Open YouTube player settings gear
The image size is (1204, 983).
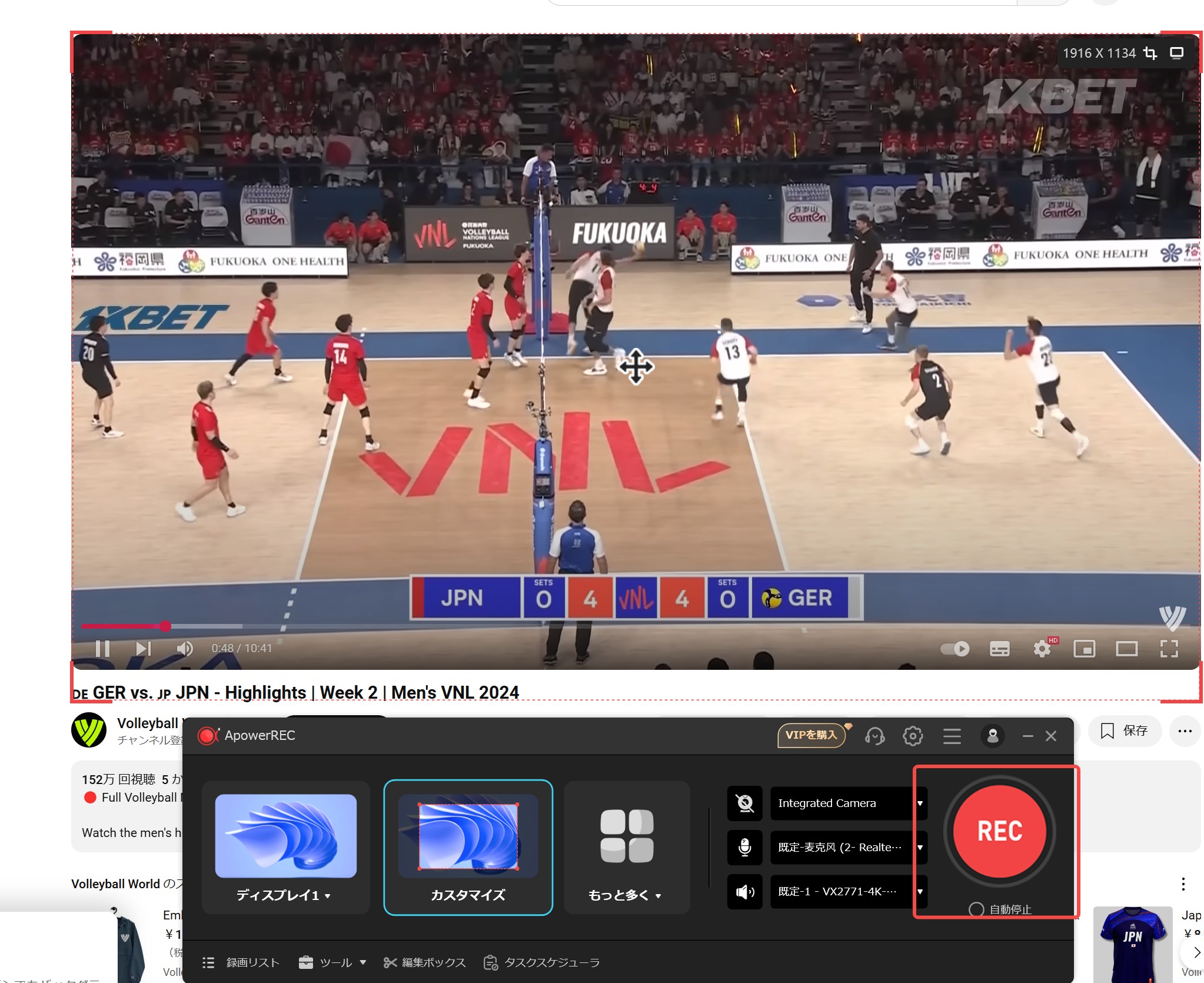pyautogui.click(x=1043, y=649)
